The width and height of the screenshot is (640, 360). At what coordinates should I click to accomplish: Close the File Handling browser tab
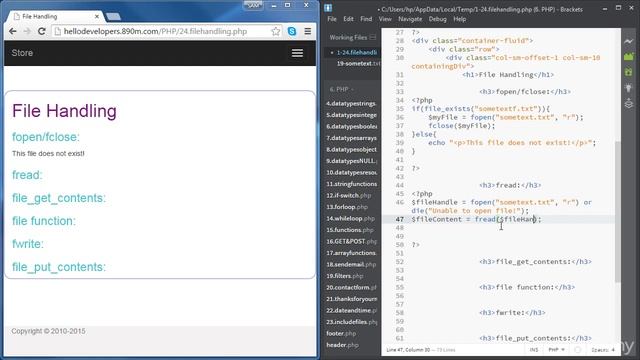click(x=97, y=16)
